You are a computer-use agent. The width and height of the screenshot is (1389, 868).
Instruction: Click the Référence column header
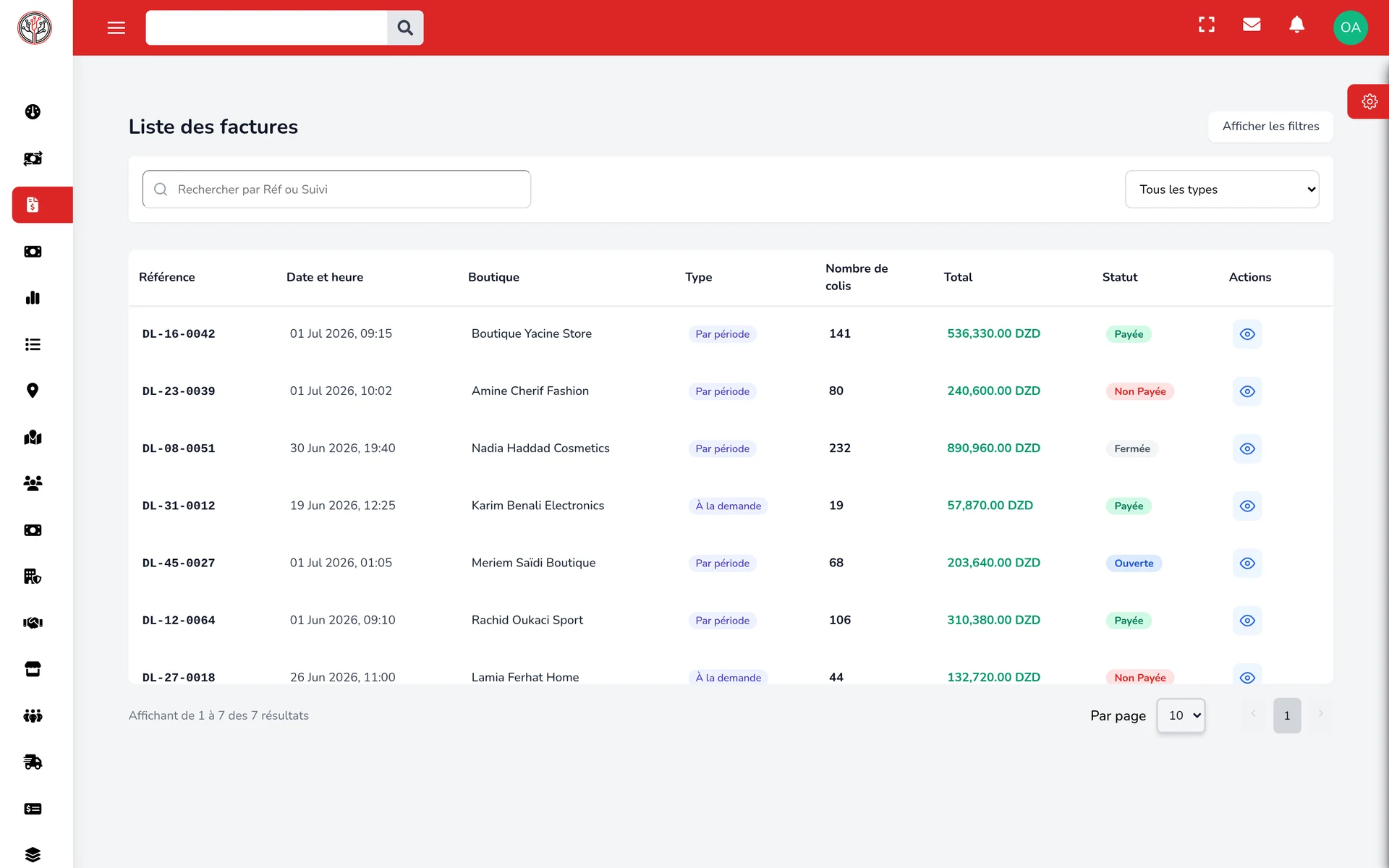coord(167,277)
